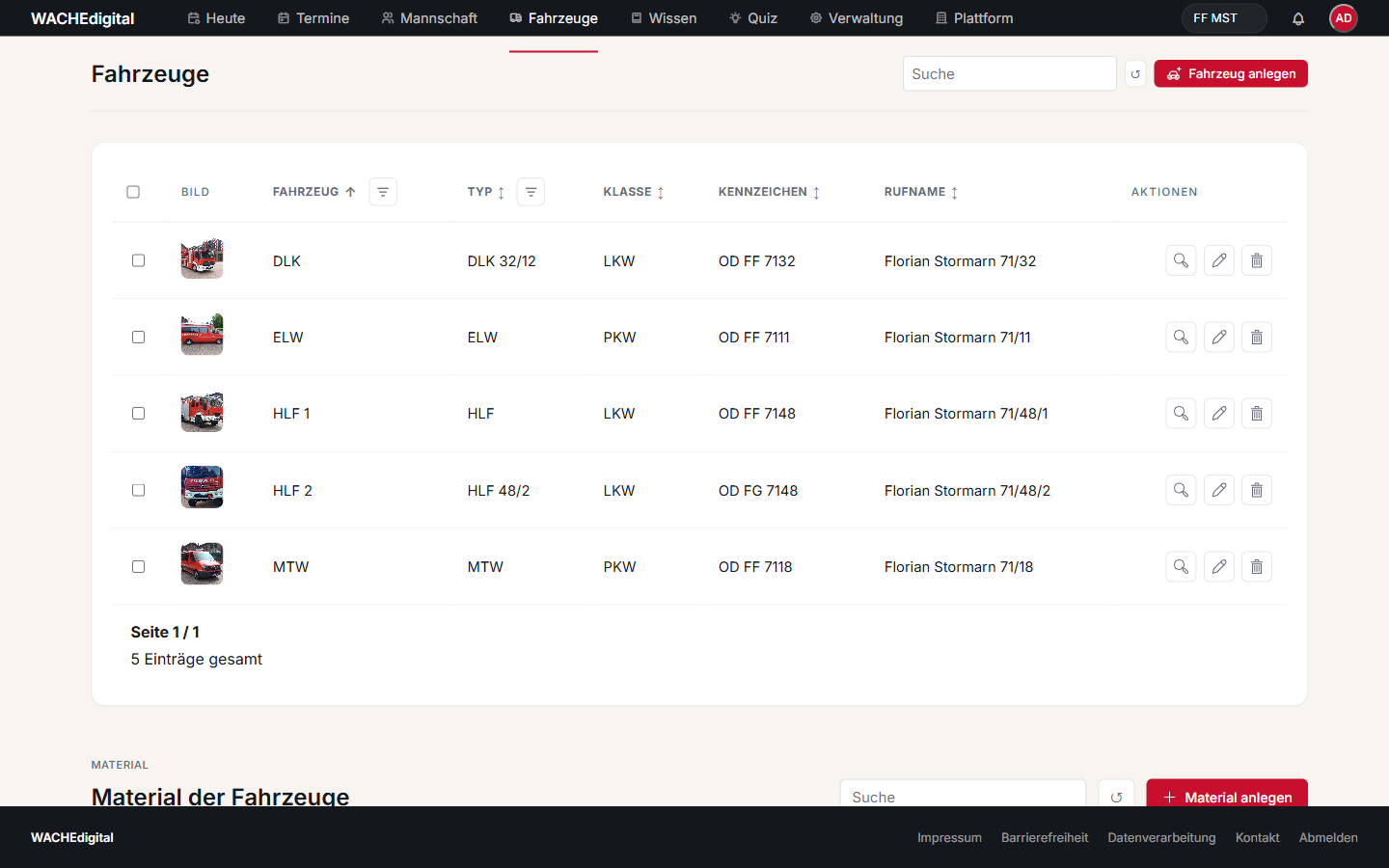This screenshot has width=1389, height=868.
Task: Open the Verwaltung menu item
Action: (x=857, y=18)
